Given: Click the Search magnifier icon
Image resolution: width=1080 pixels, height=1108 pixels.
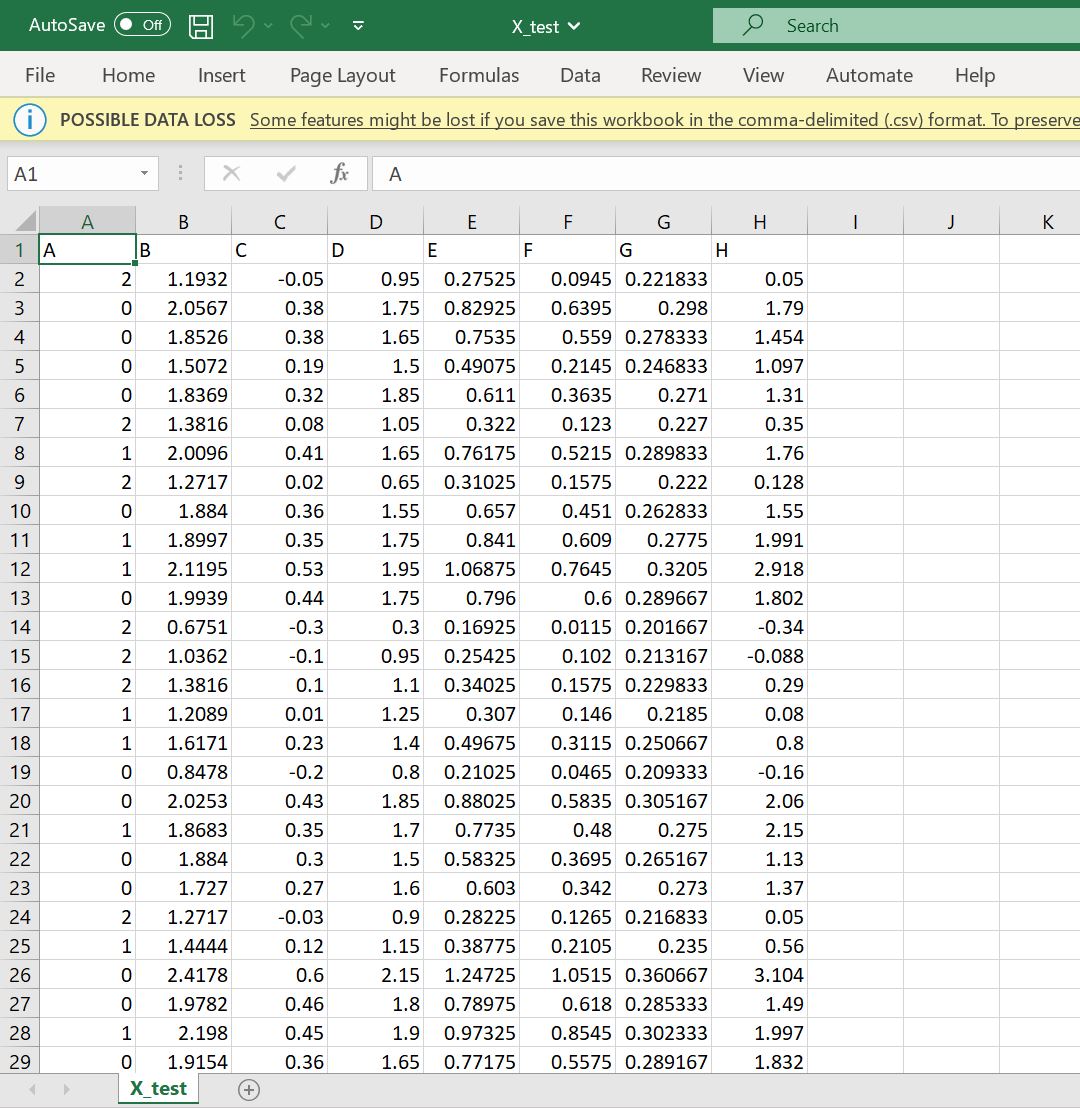Looking at the screenshot, I should click(751, 25).
